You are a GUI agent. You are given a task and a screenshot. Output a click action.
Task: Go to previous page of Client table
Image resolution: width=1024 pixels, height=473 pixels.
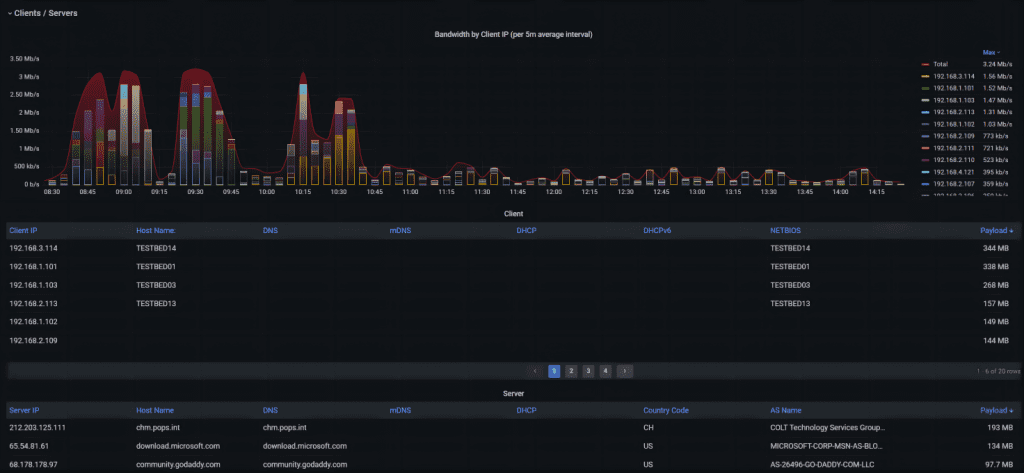[x=536, y=371]
